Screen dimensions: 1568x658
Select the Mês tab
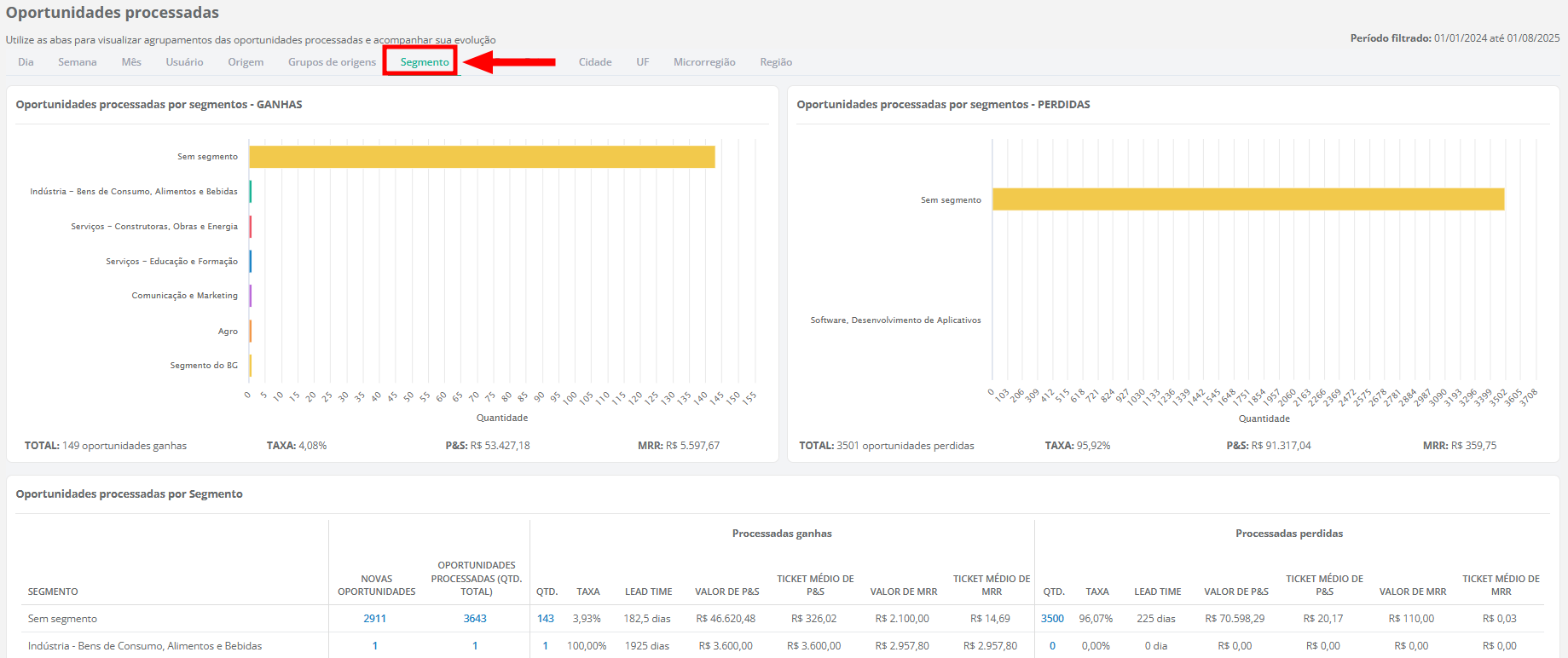click(x=131, y=62)
